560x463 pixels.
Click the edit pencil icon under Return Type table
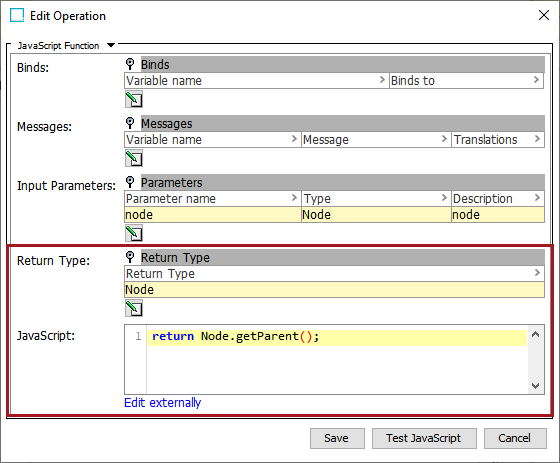pos(134,308)
